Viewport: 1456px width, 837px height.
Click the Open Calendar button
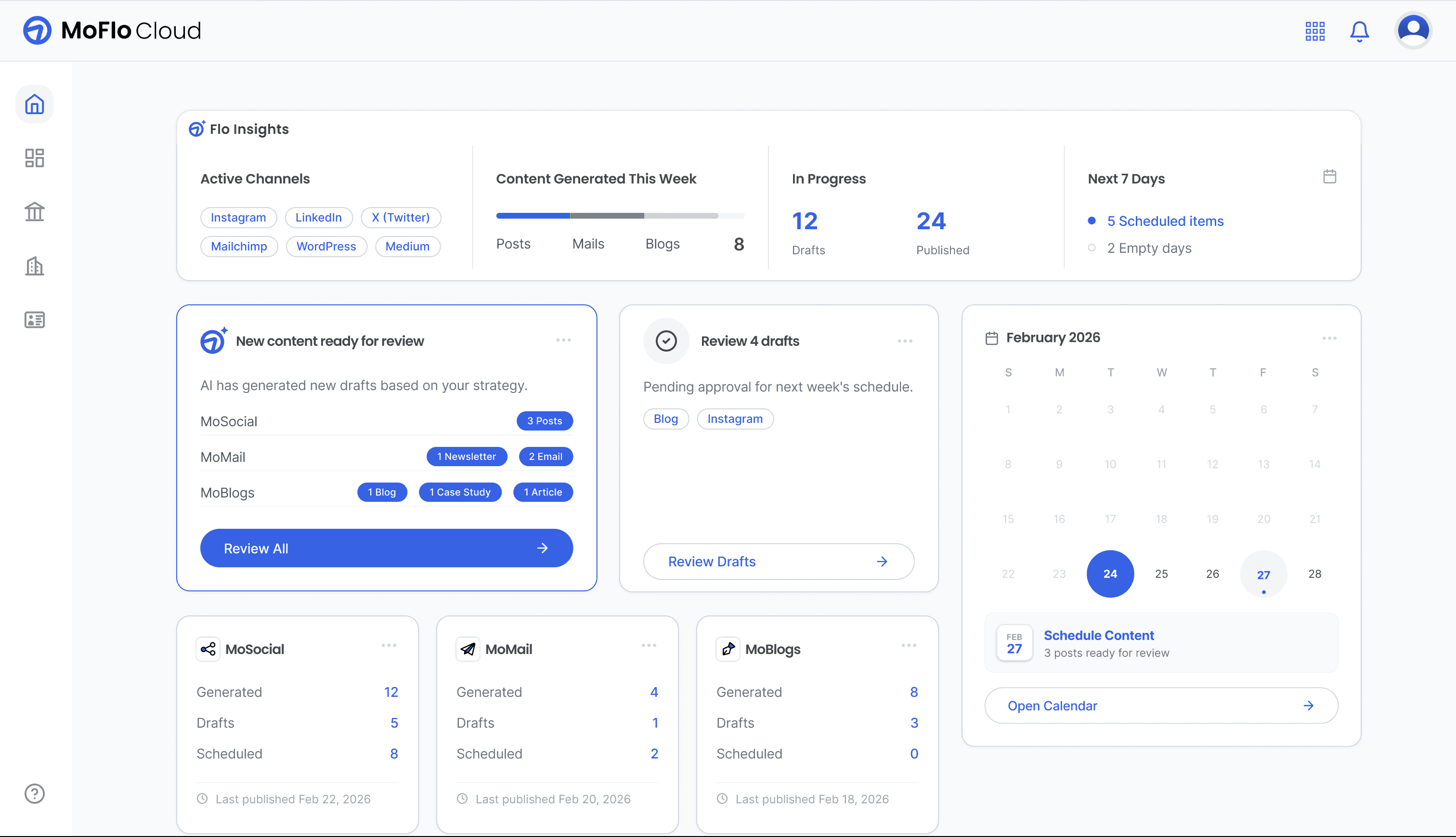[x=1161, y=706]
